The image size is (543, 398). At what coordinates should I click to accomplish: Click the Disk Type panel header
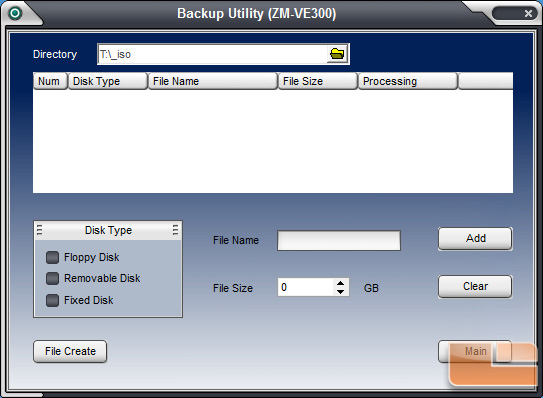[x=108, y=230]
